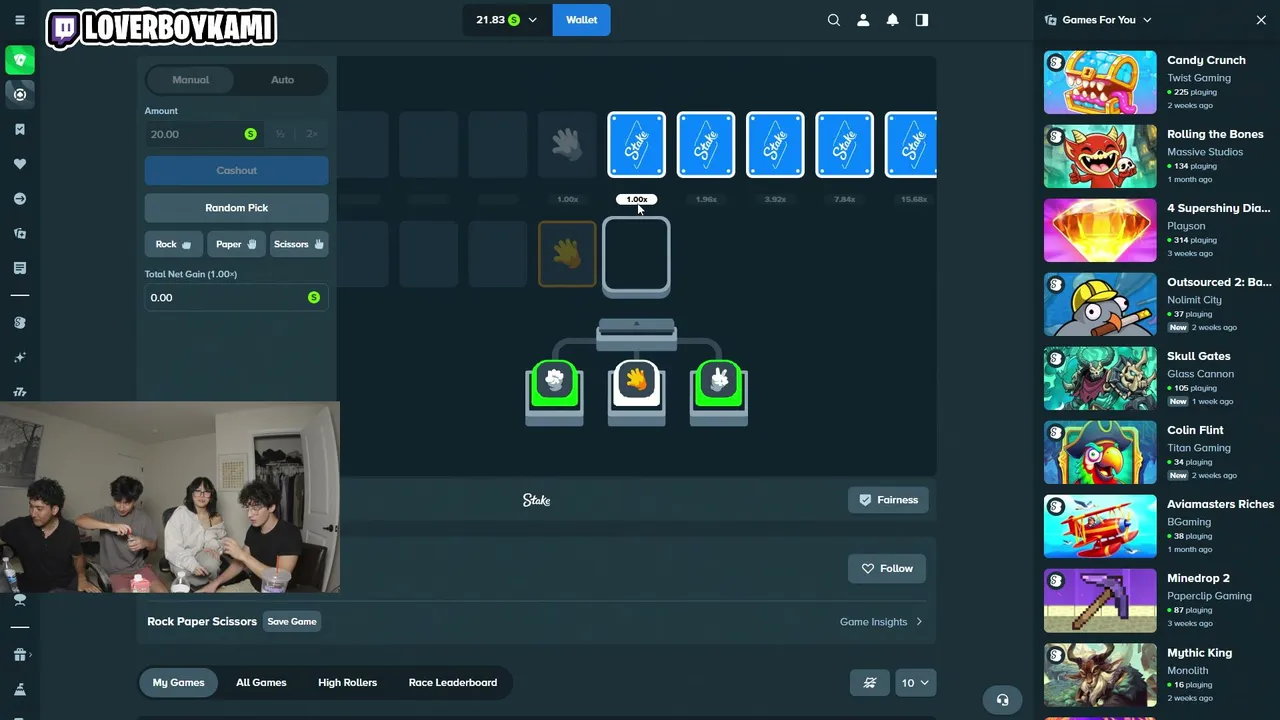The width and height of the screenshot is (1280, 720).
Task: Open the playing cards sidebar icon
Action: pos(20,233)
